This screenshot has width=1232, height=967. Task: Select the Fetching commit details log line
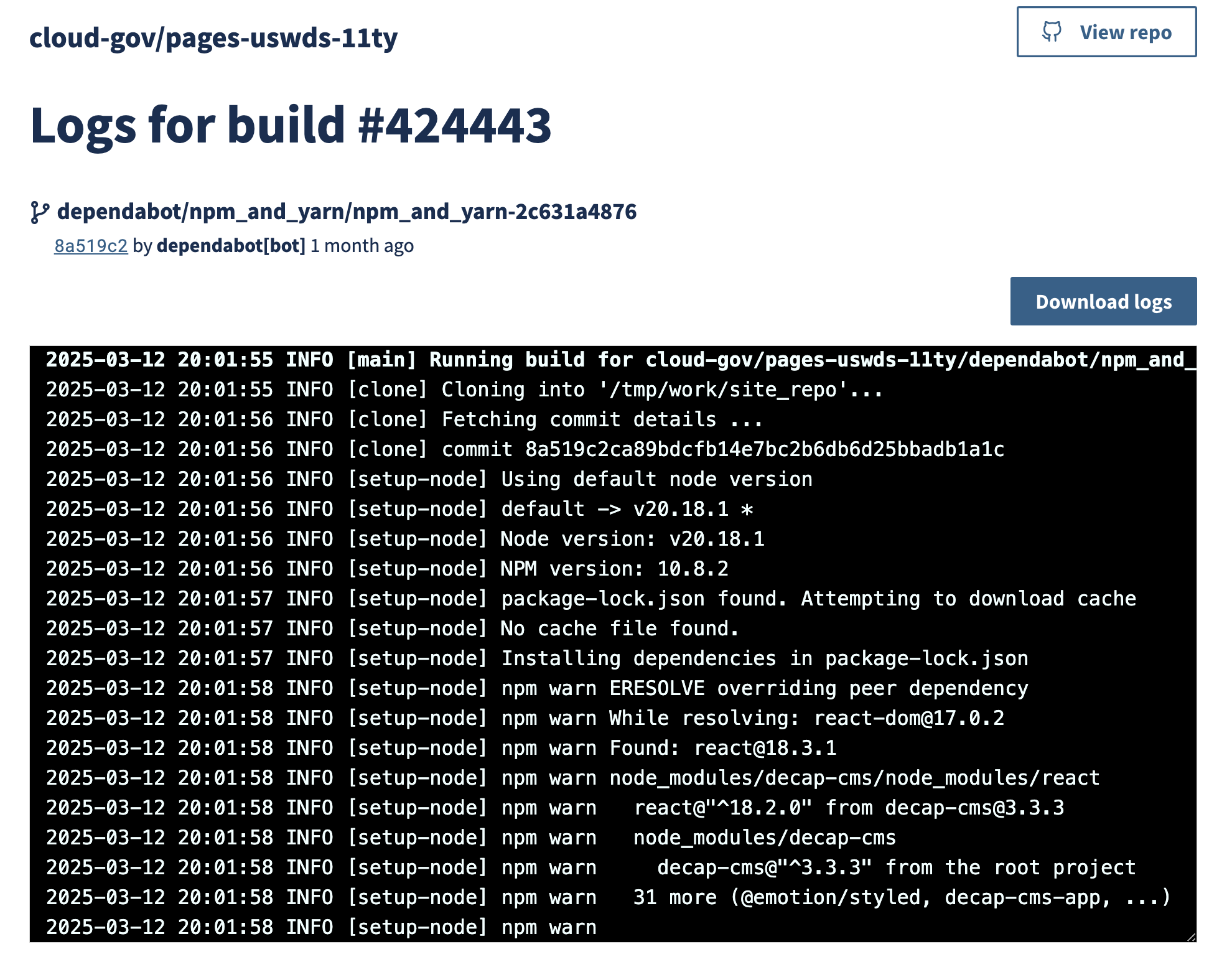coord(404,419)
